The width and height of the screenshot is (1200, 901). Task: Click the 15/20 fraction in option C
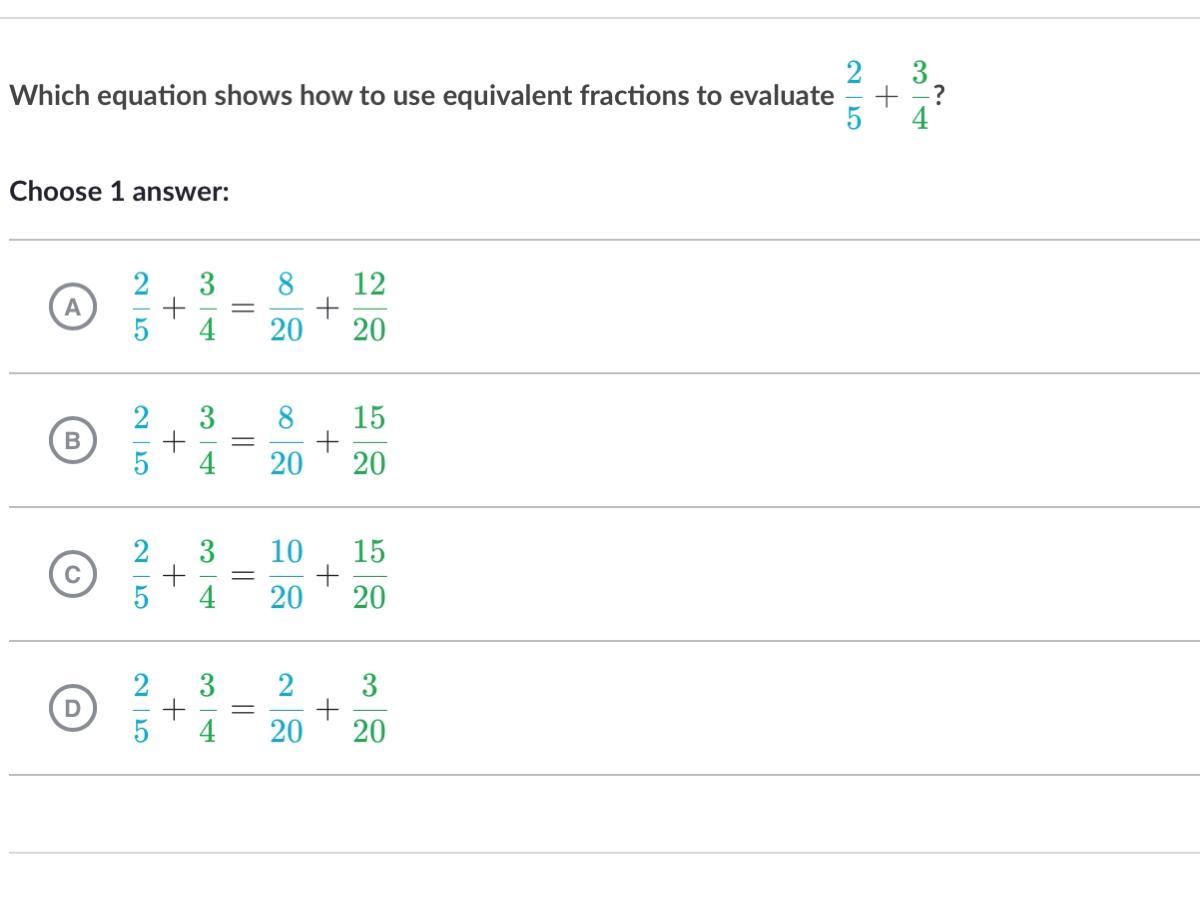[369, 575]
